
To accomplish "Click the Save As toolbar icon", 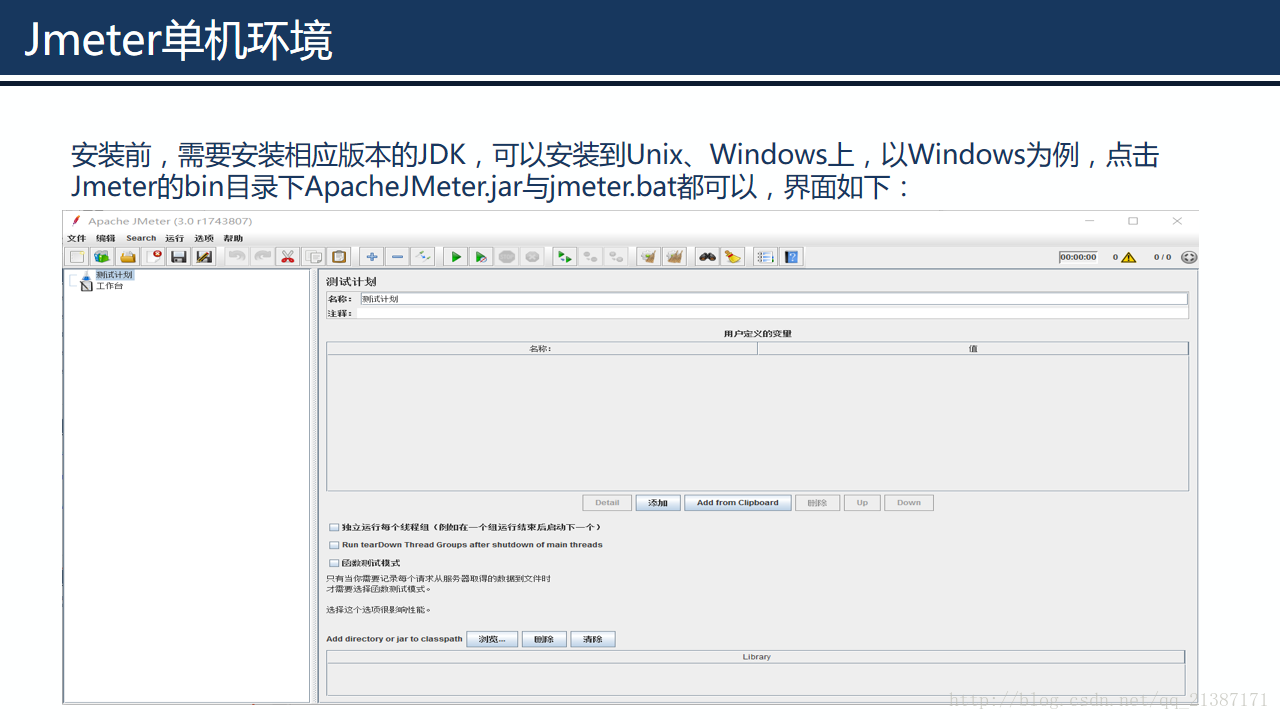I will 204,257.
